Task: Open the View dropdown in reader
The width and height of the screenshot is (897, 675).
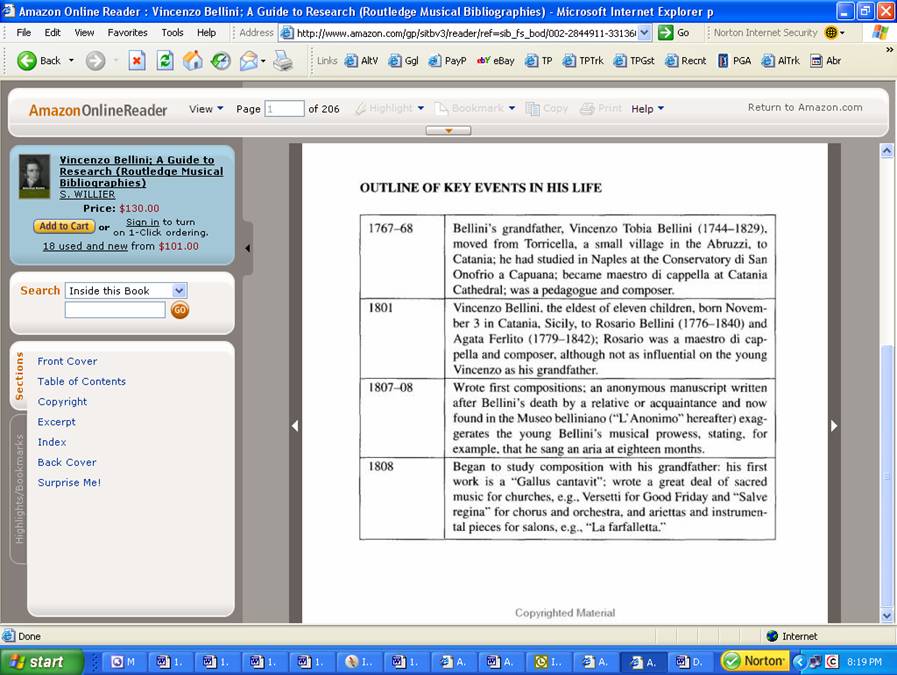Action: 206,108
